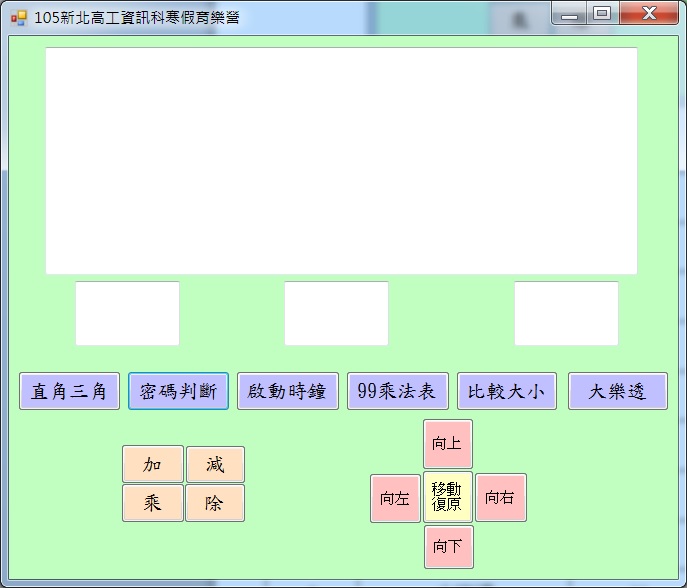The image size is (687, 588).
Task: Show the 99乘法表 multiplication table
Action: 397,391
